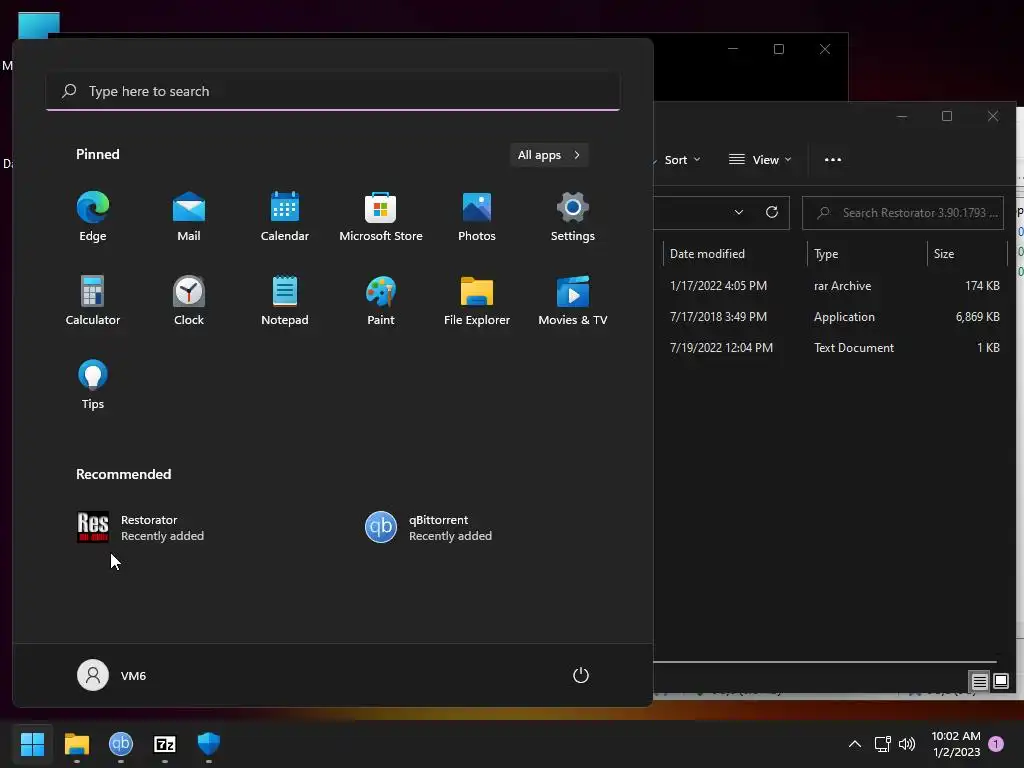Viewport: 1024px width, 768px height.
Task: Sort by the Type column header
Action: 867,254
